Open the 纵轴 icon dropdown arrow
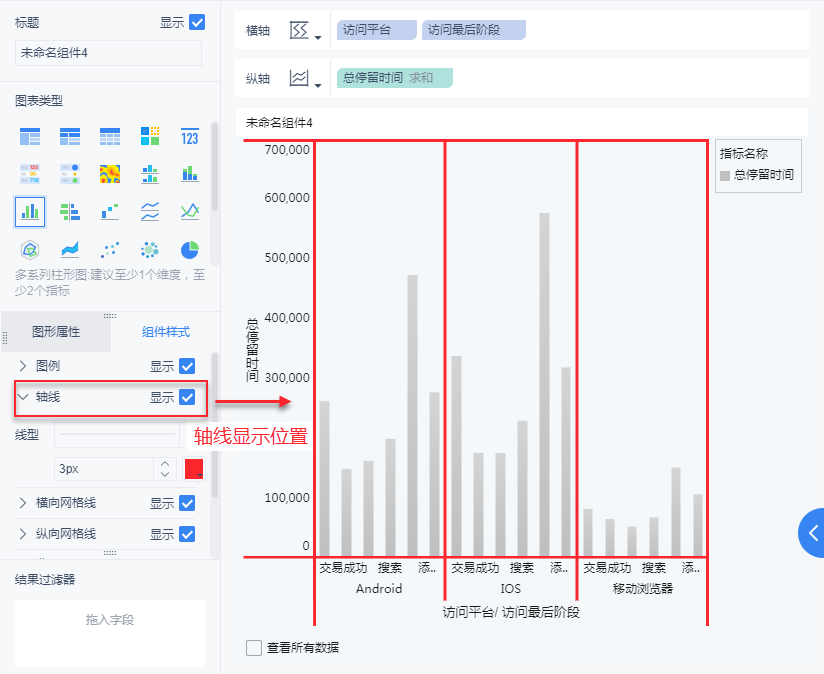The image size is (824, 674). coord(318,85)
